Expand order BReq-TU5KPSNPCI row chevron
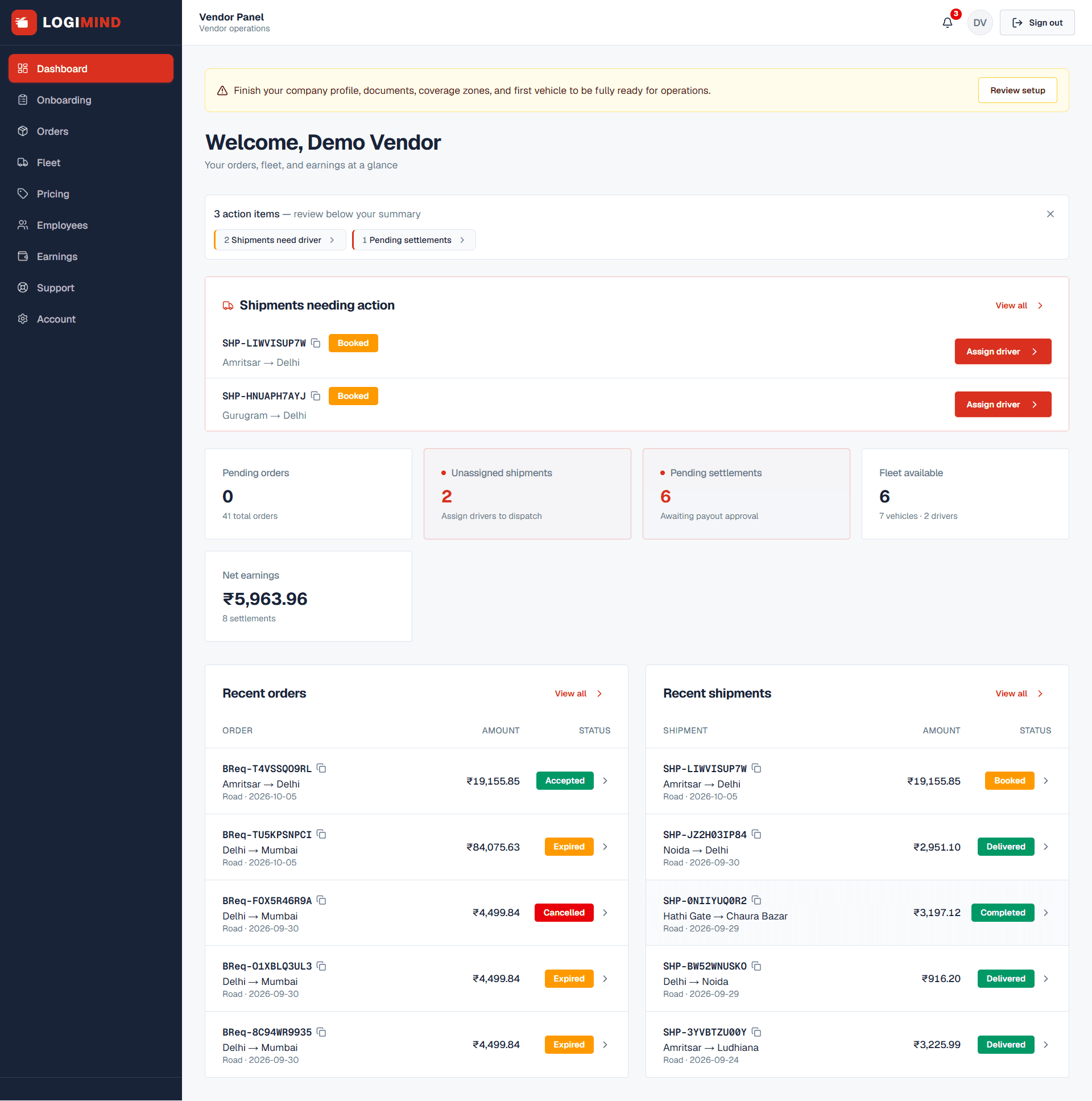The image size is (1092, 1101). coord(605,847)
